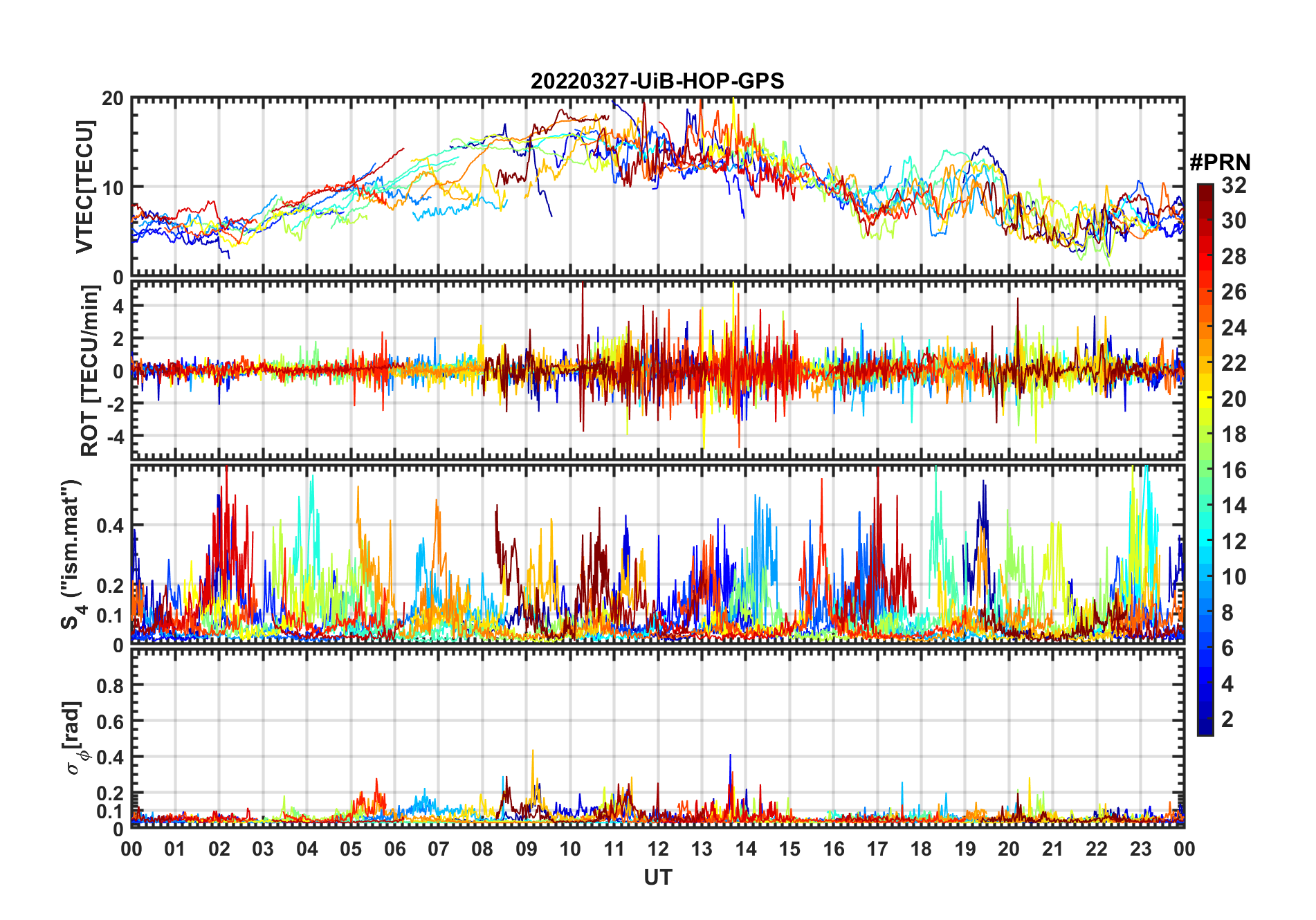Click orange near colorbar value 24
Viewport: 1316px width, 920px height.
pyautogui.click(x=1205, y=328)
